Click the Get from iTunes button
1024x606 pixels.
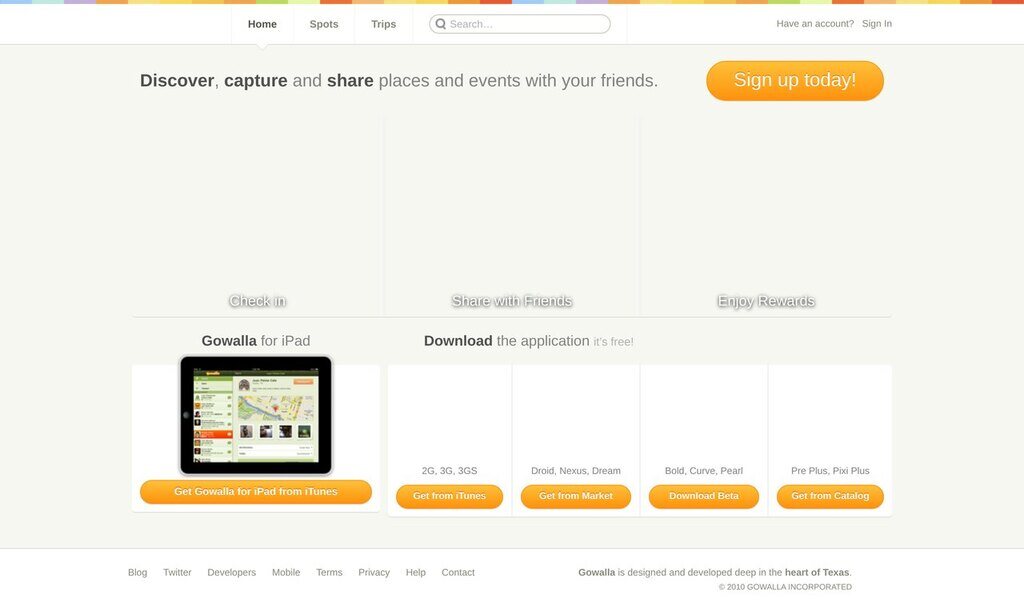[449, 496]
